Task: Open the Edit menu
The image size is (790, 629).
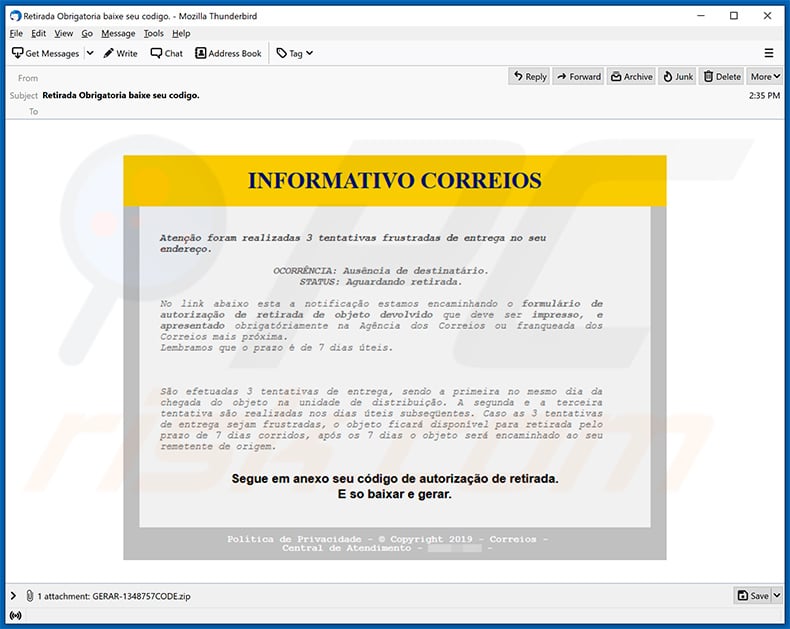Action: [x=38, y=33]
